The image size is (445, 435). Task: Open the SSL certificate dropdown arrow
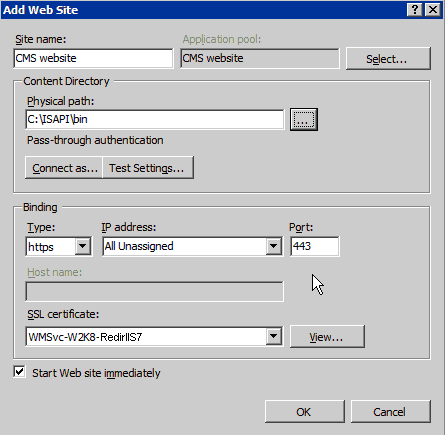[274, 336]
